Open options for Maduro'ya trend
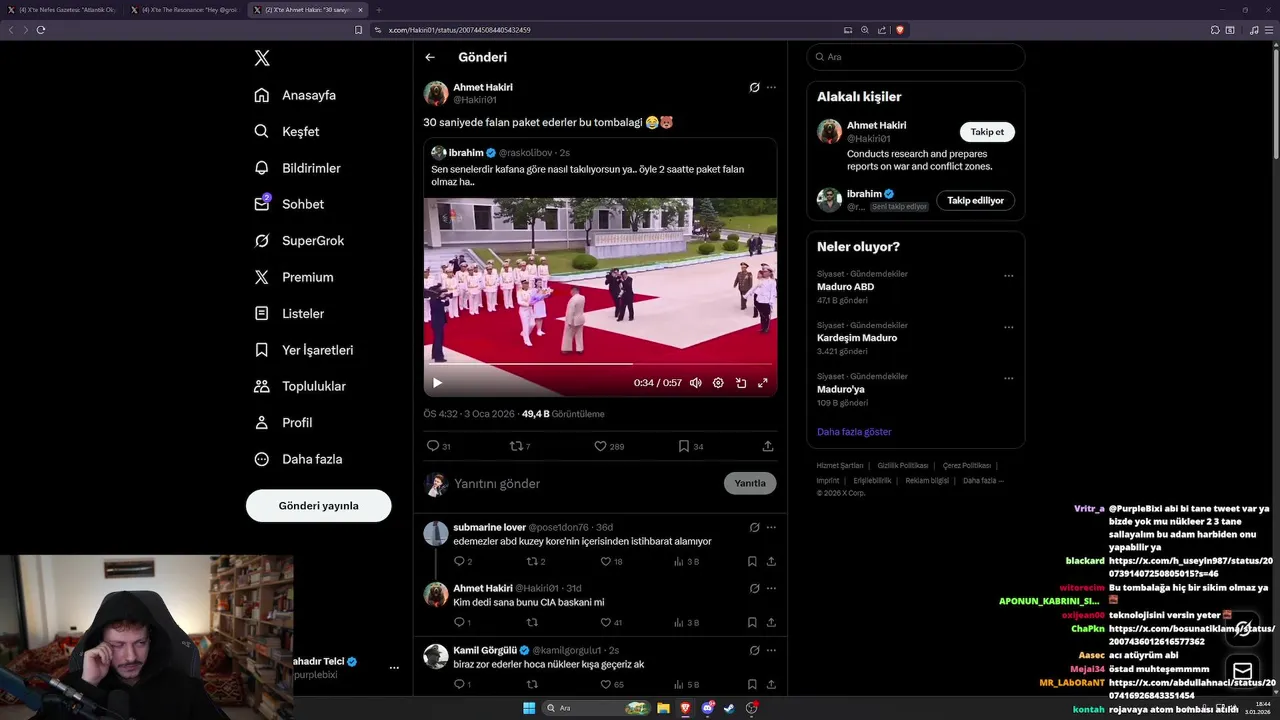Image resolution: width=1280 pixels, height=720 pixels. pyautogui.click(x=1008, y=378)
